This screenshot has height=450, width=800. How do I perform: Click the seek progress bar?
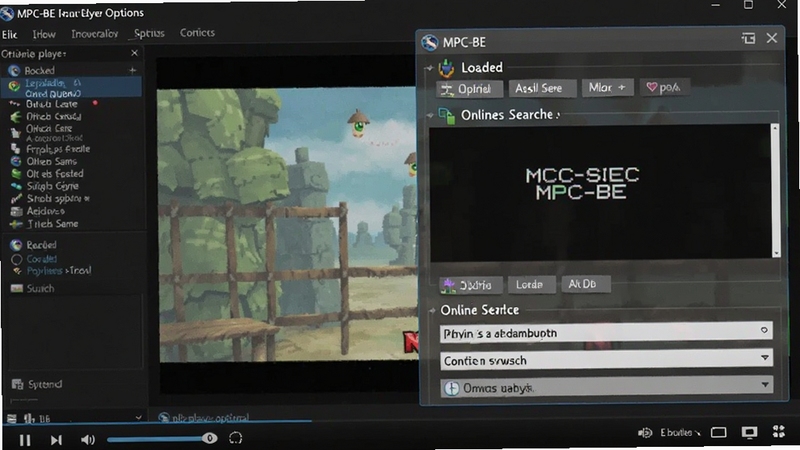tap(156, 422)
